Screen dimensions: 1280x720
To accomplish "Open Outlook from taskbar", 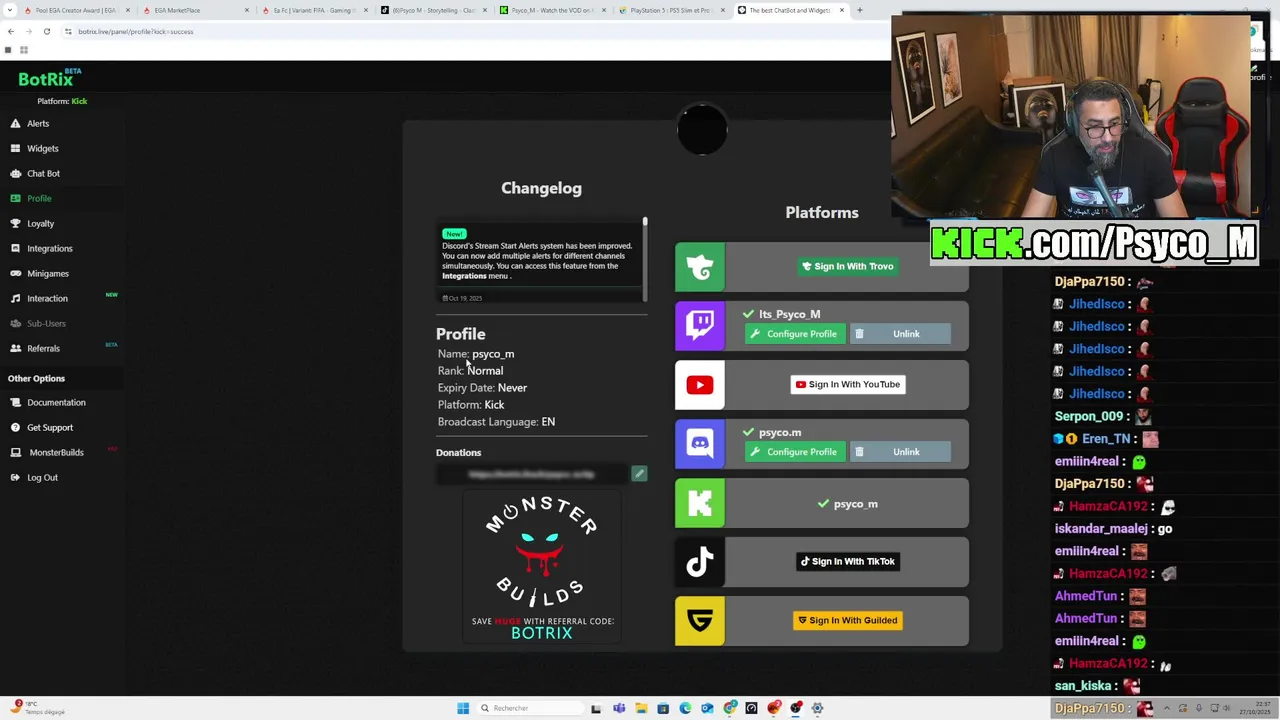I will click(707, 708).
